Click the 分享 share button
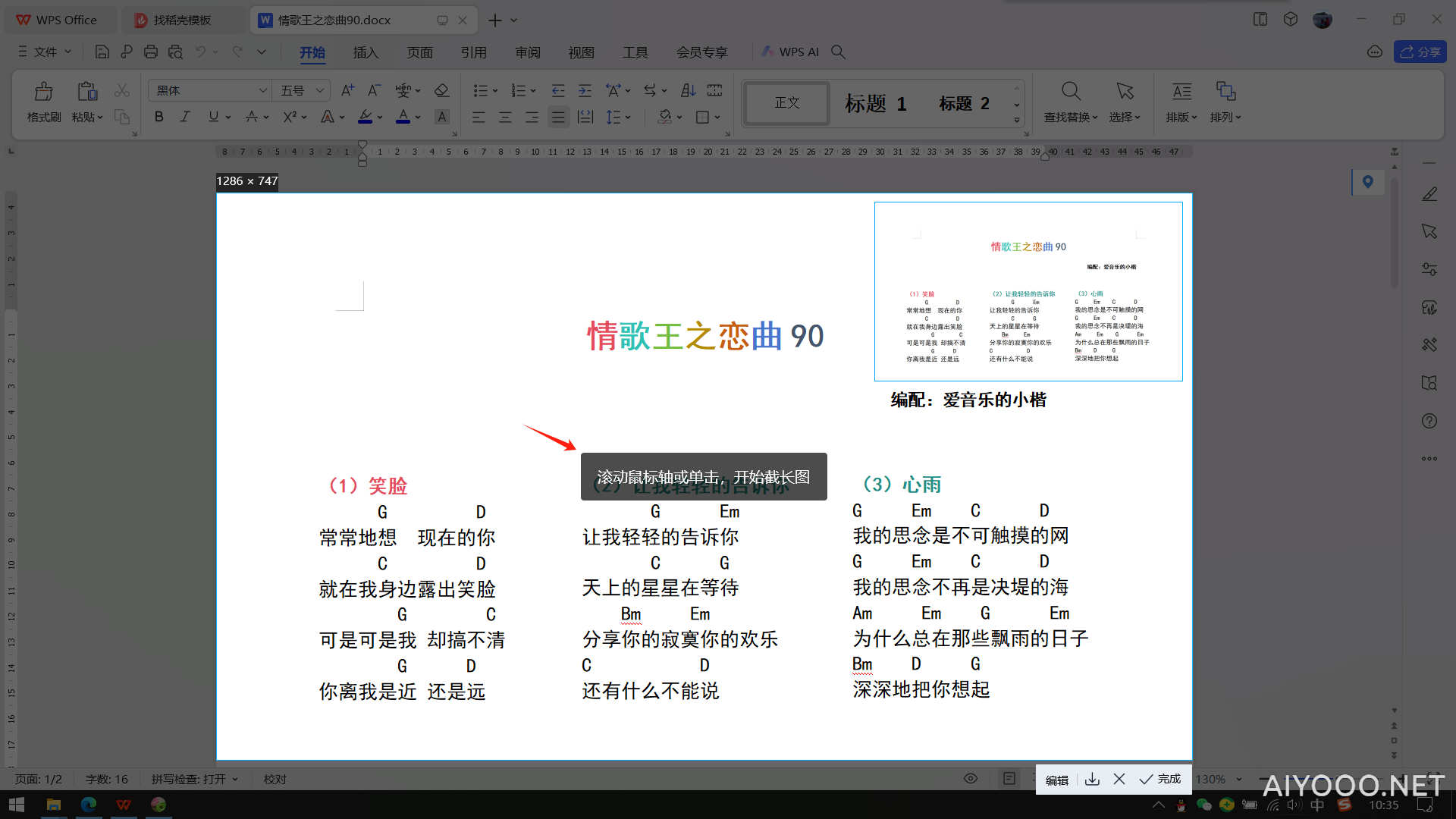Screen dimensions: 1456x819 tap(1420, 52)
